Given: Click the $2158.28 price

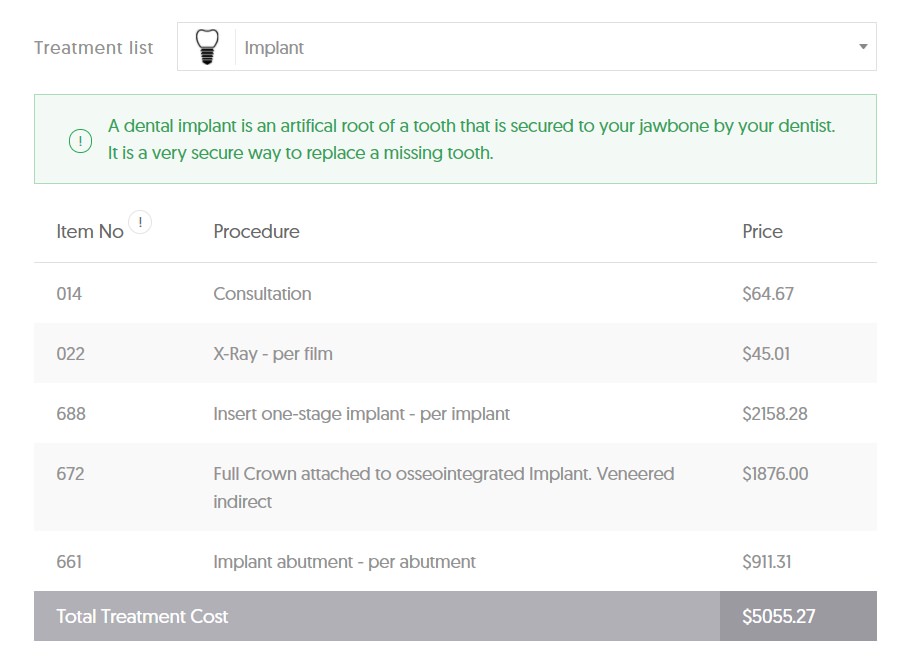Looking at the screenshot, I should (x=775, y=414).
